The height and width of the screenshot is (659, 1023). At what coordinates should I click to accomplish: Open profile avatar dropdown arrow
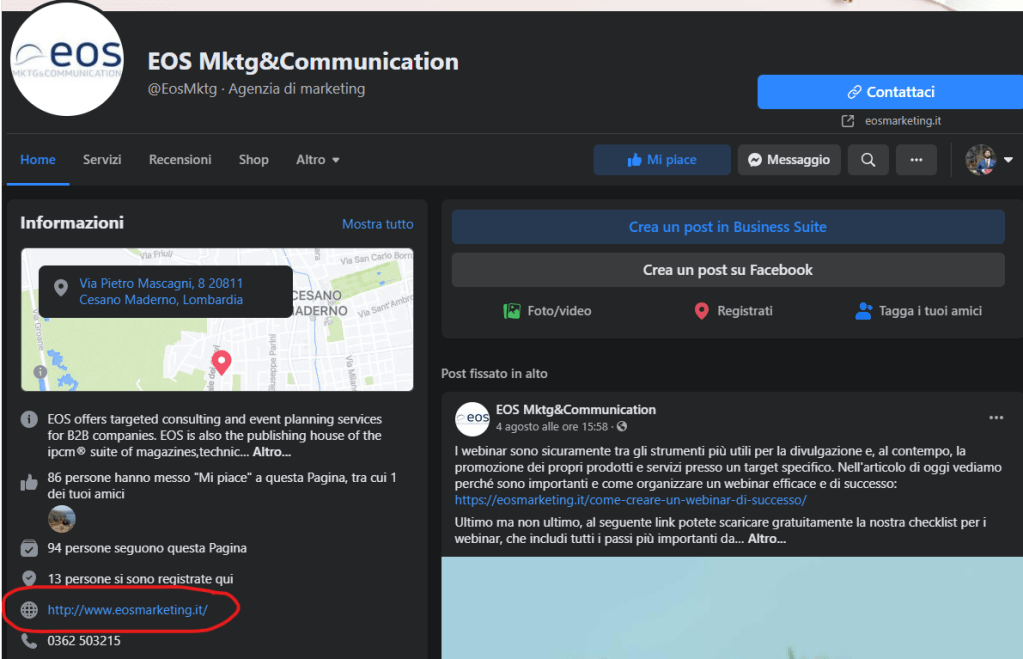[1008, 160]
